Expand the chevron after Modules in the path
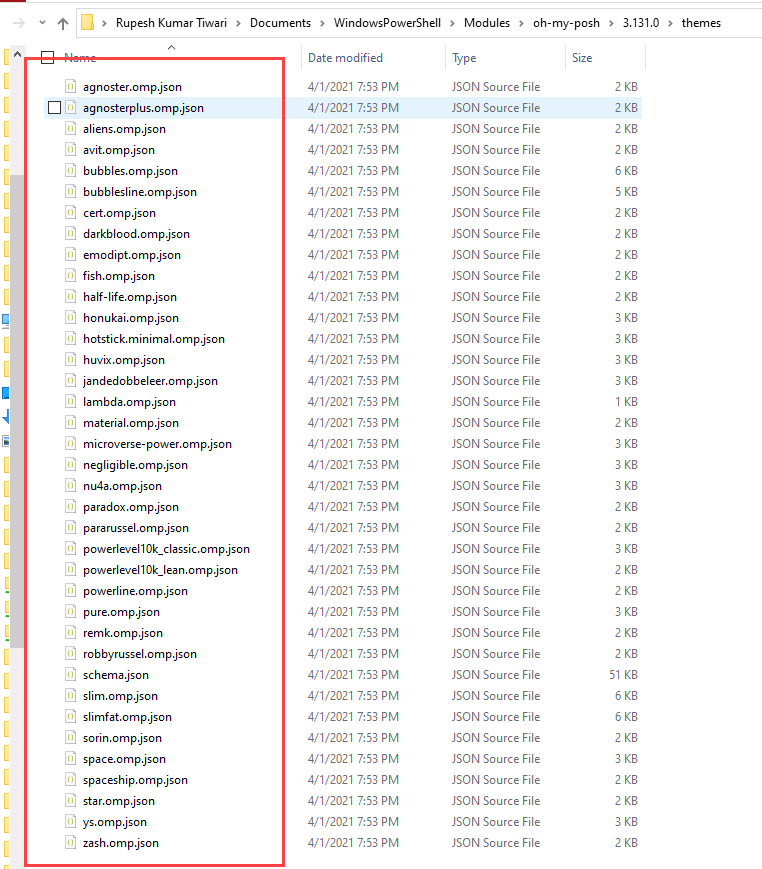This screenshot has width=762, height=869. pos(521,23)
